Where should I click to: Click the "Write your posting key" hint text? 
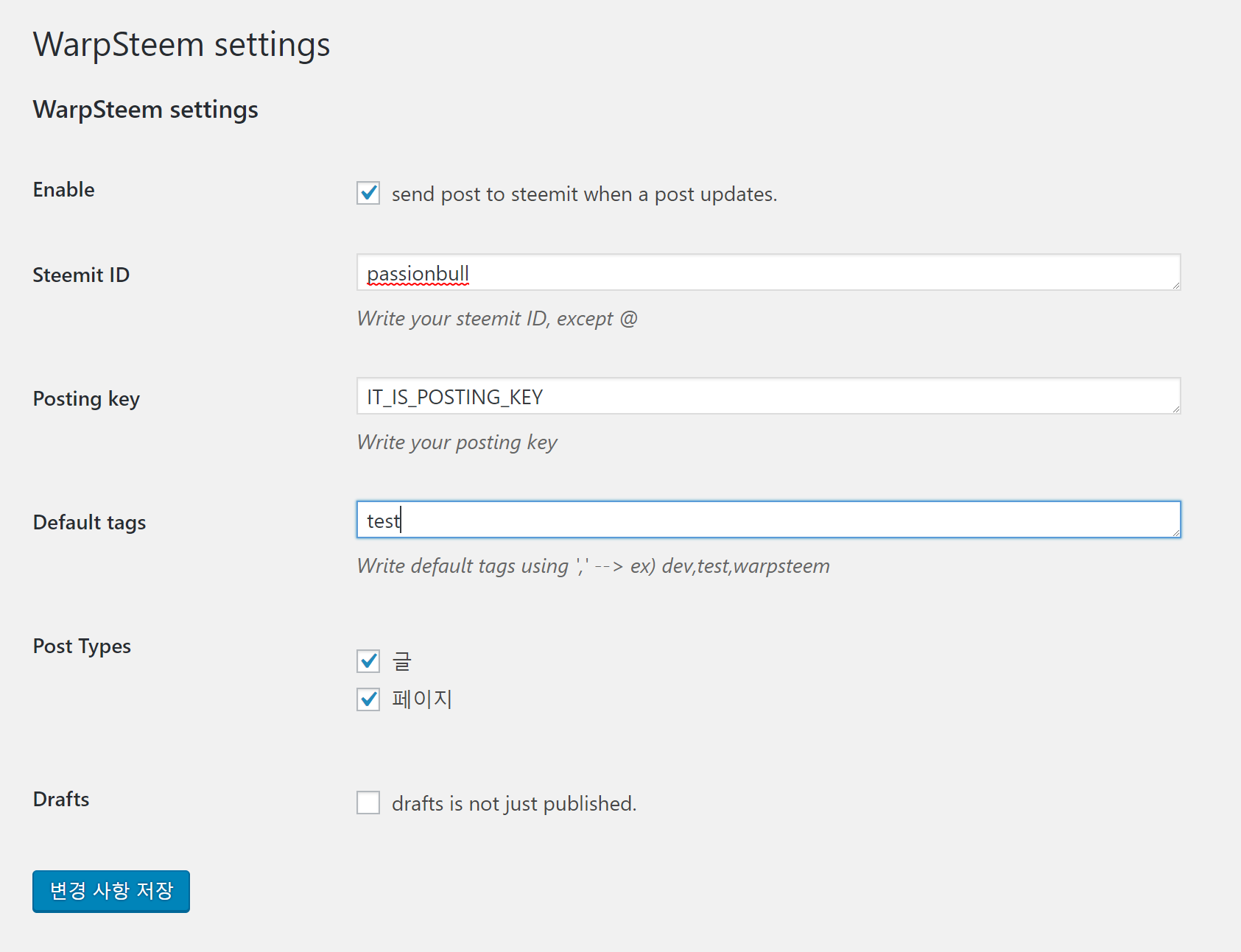[x=457, y=442]
